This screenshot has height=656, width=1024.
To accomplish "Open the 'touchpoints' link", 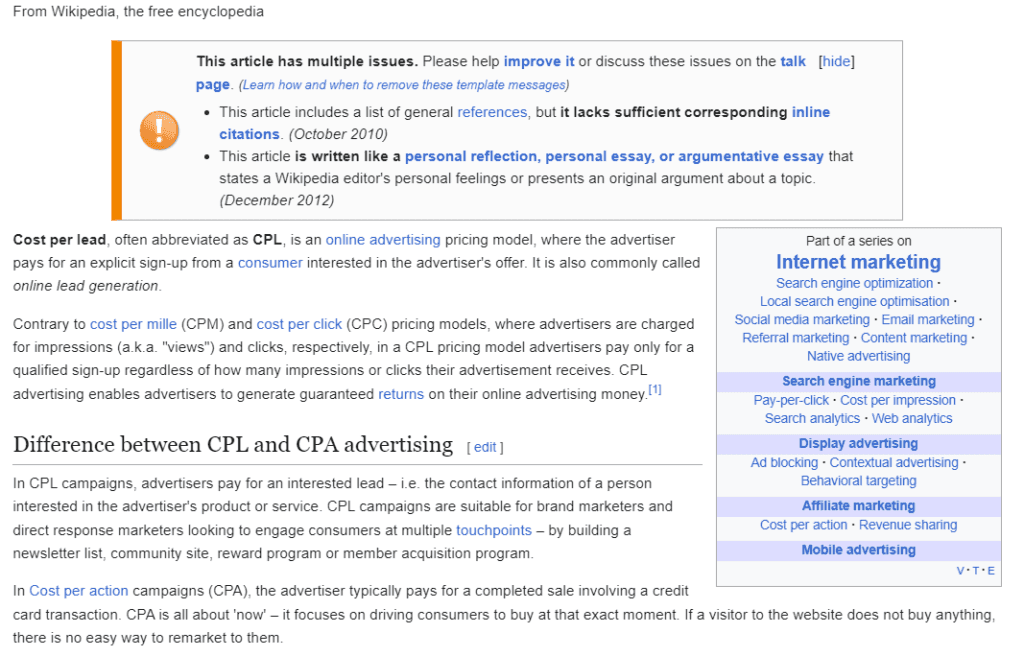I will 494,530.
